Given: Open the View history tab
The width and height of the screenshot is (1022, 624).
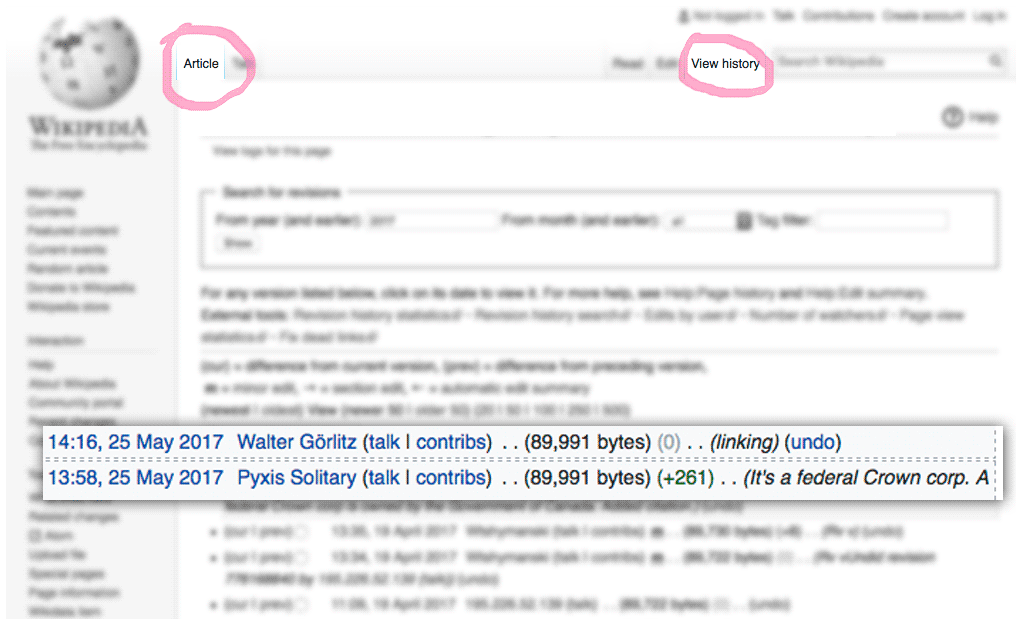Looking at the screenshot, I should 725,64.
